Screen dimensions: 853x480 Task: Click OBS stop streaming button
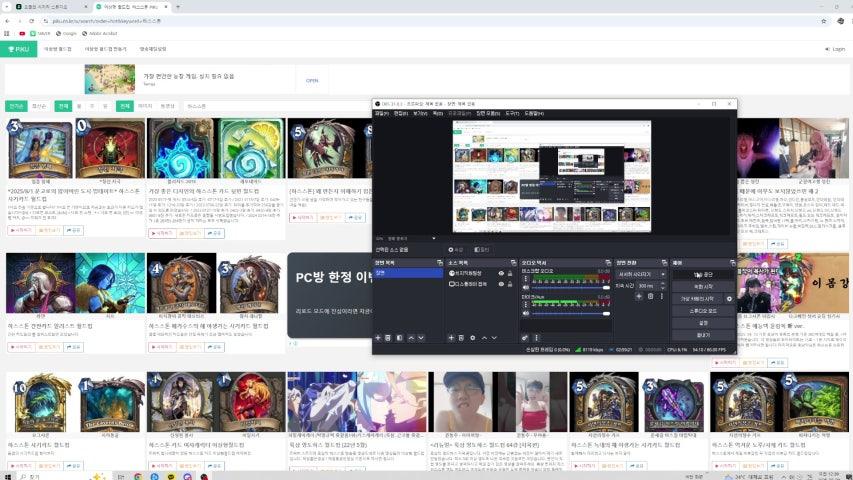point(703,274)
